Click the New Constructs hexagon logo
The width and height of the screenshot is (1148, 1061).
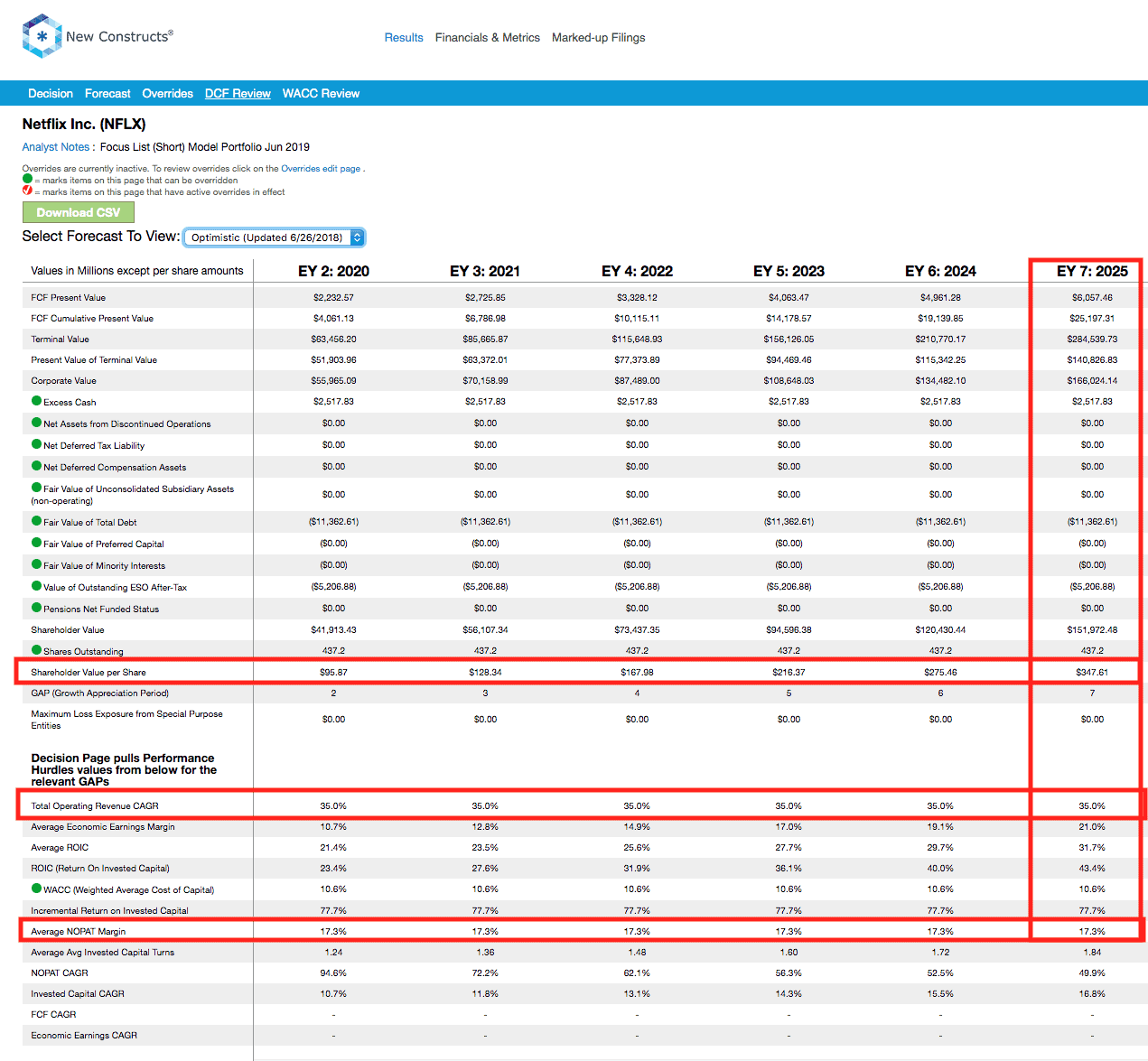pyautogui.click(x=42, y=36)
